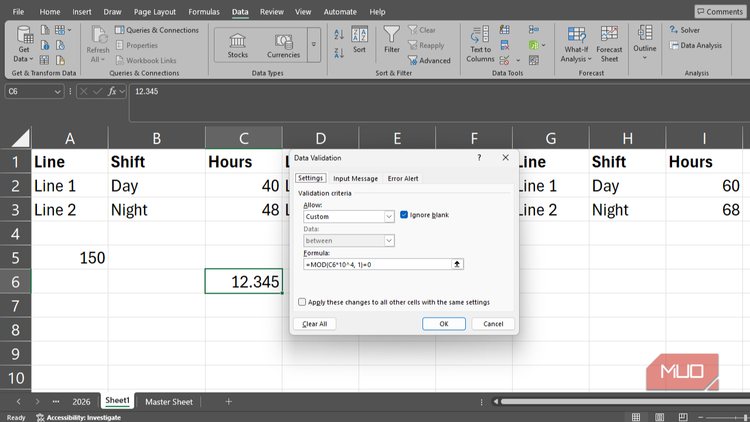
Task: Switch to Page Layout view icon
Action: pos(659,417)
